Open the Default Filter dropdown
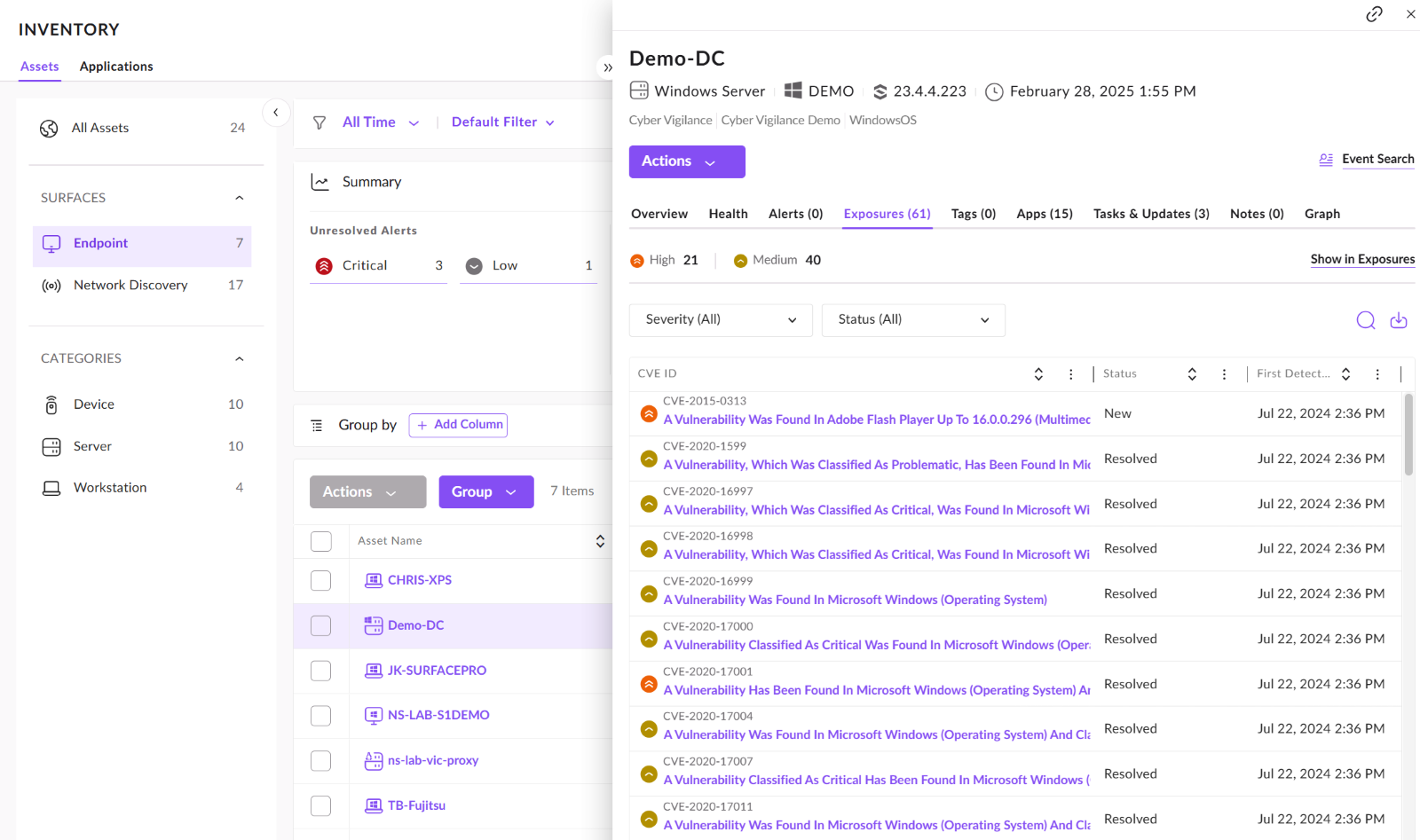The width and height of the screenshot is (1420, 840). [503, 122]
